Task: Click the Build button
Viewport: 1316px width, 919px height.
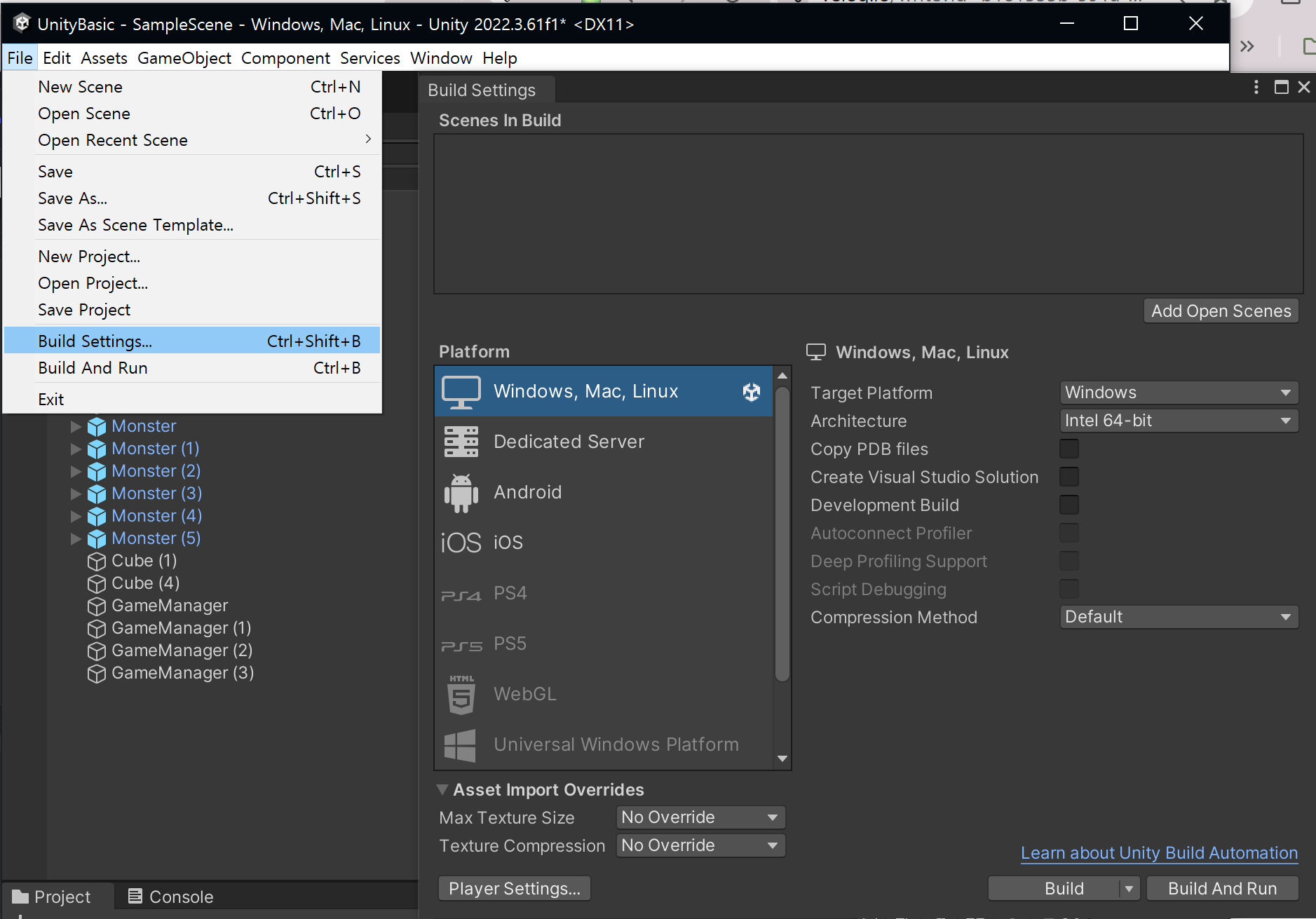Action: (x=1054, y=889)
